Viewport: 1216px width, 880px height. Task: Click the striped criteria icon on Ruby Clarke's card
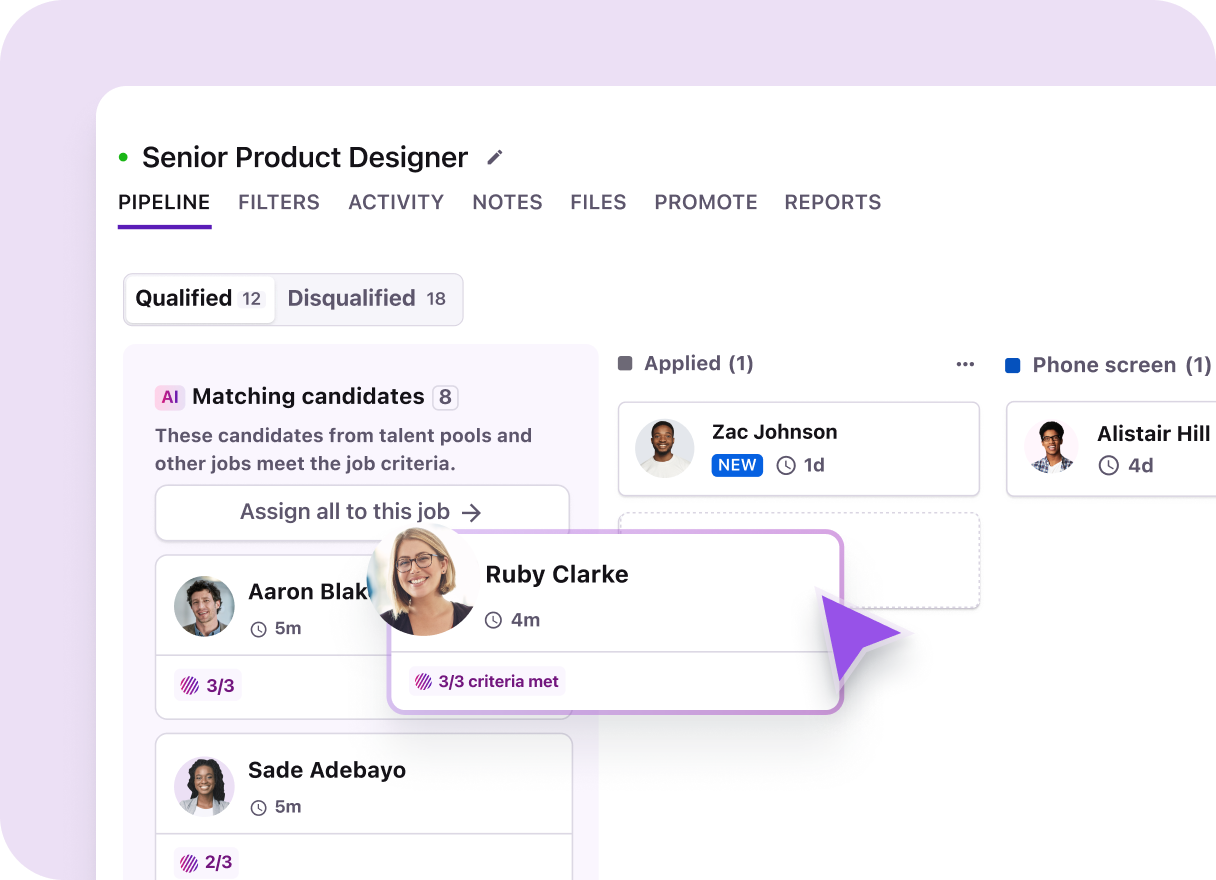[x=423, y=682]
